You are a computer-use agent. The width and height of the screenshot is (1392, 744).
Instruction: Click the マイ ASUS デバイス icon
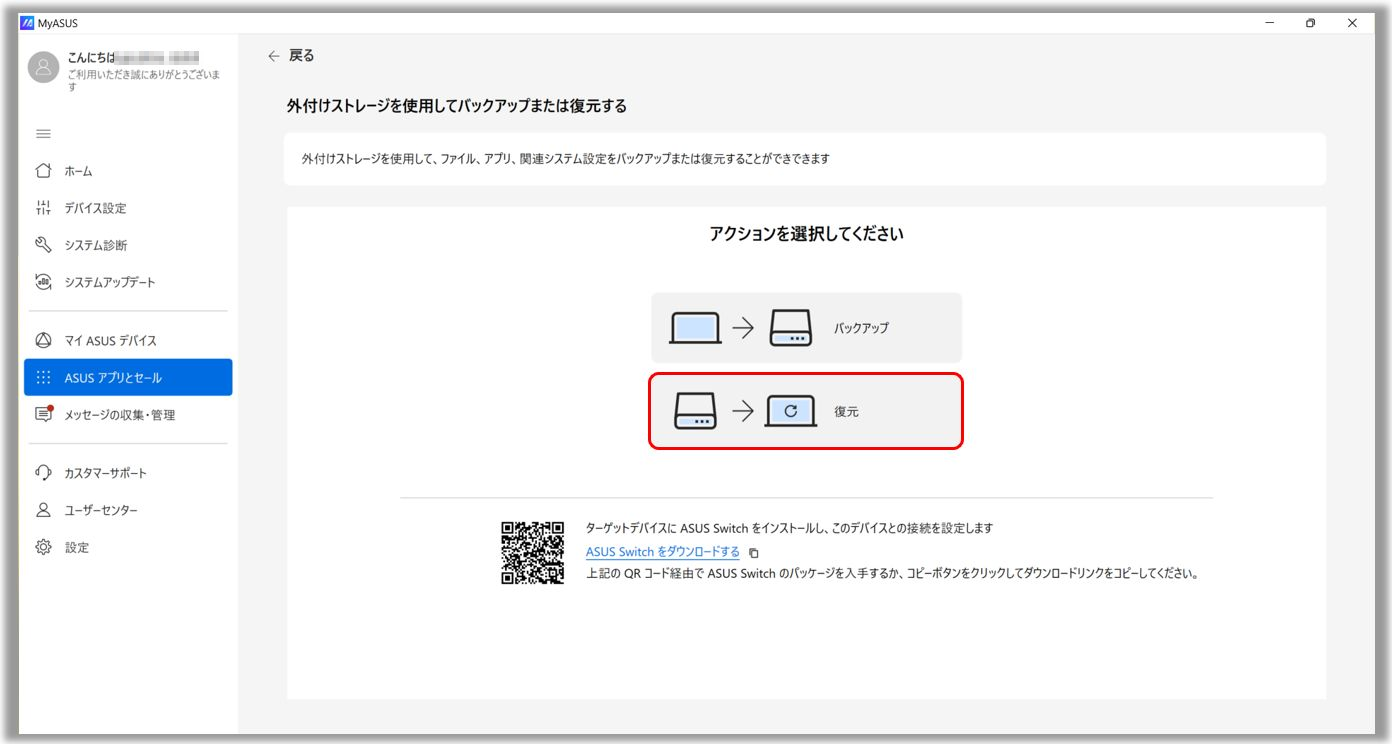tap(43, 341)
